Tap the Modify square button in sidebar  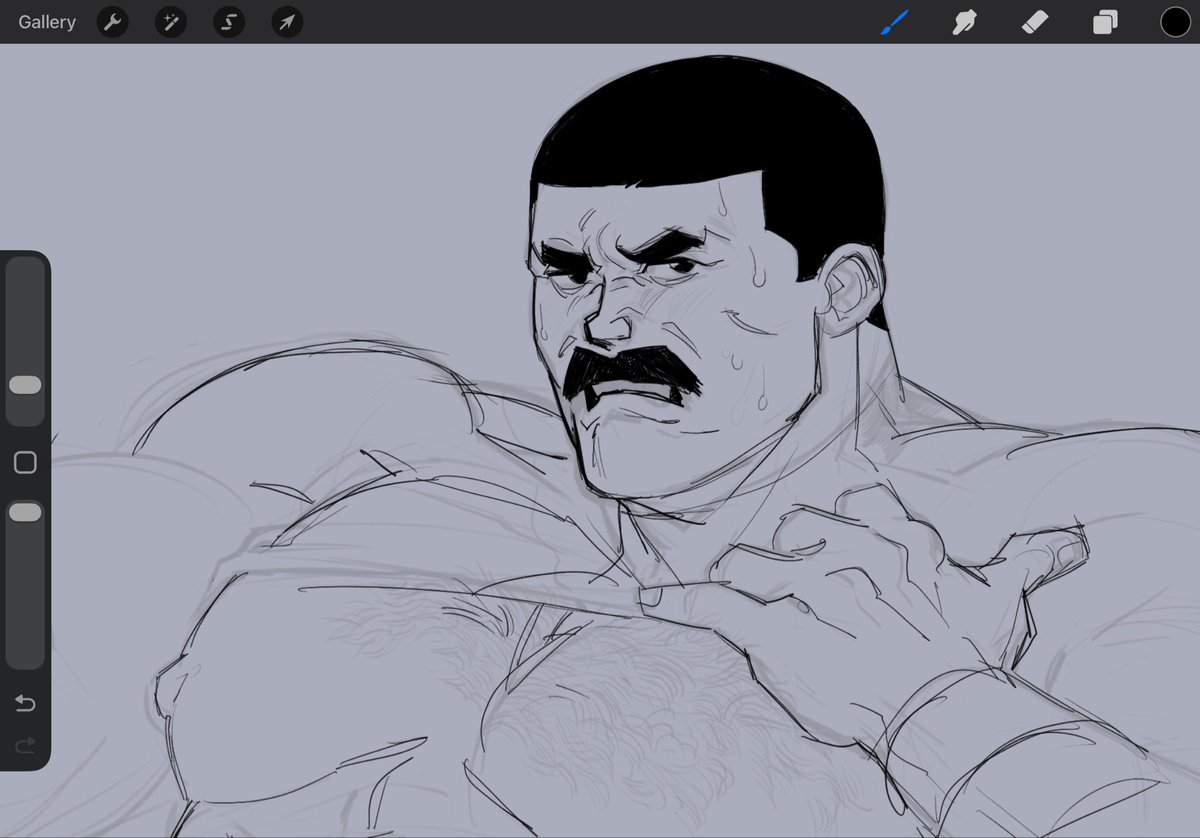point(25,462)
